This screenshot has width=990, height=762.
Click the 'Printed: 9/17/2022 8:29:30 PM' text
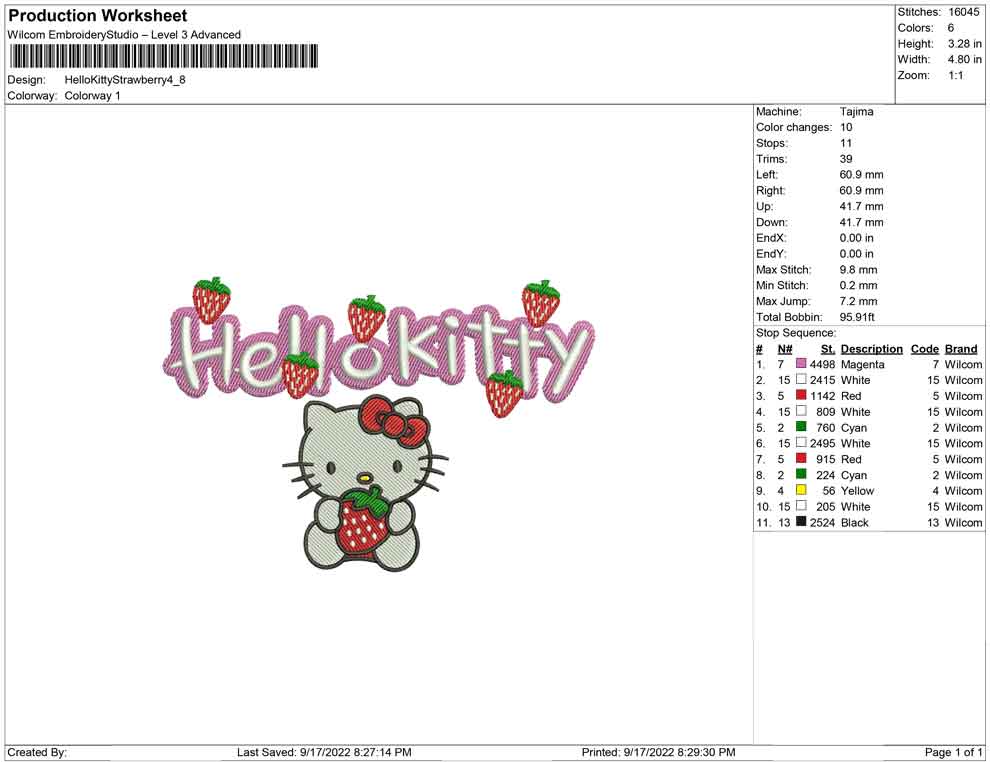tap(659, 752)
